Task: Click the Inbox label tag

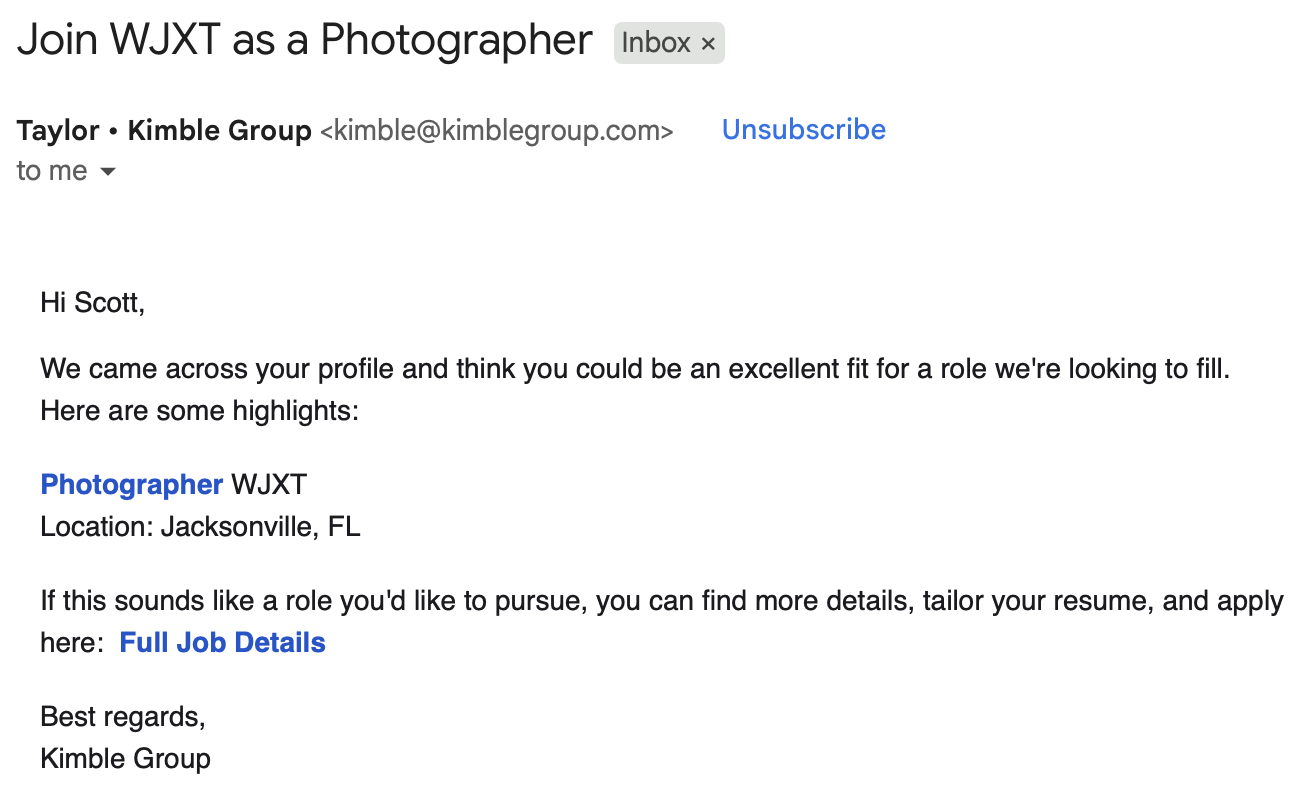Action: coord(656,43)
